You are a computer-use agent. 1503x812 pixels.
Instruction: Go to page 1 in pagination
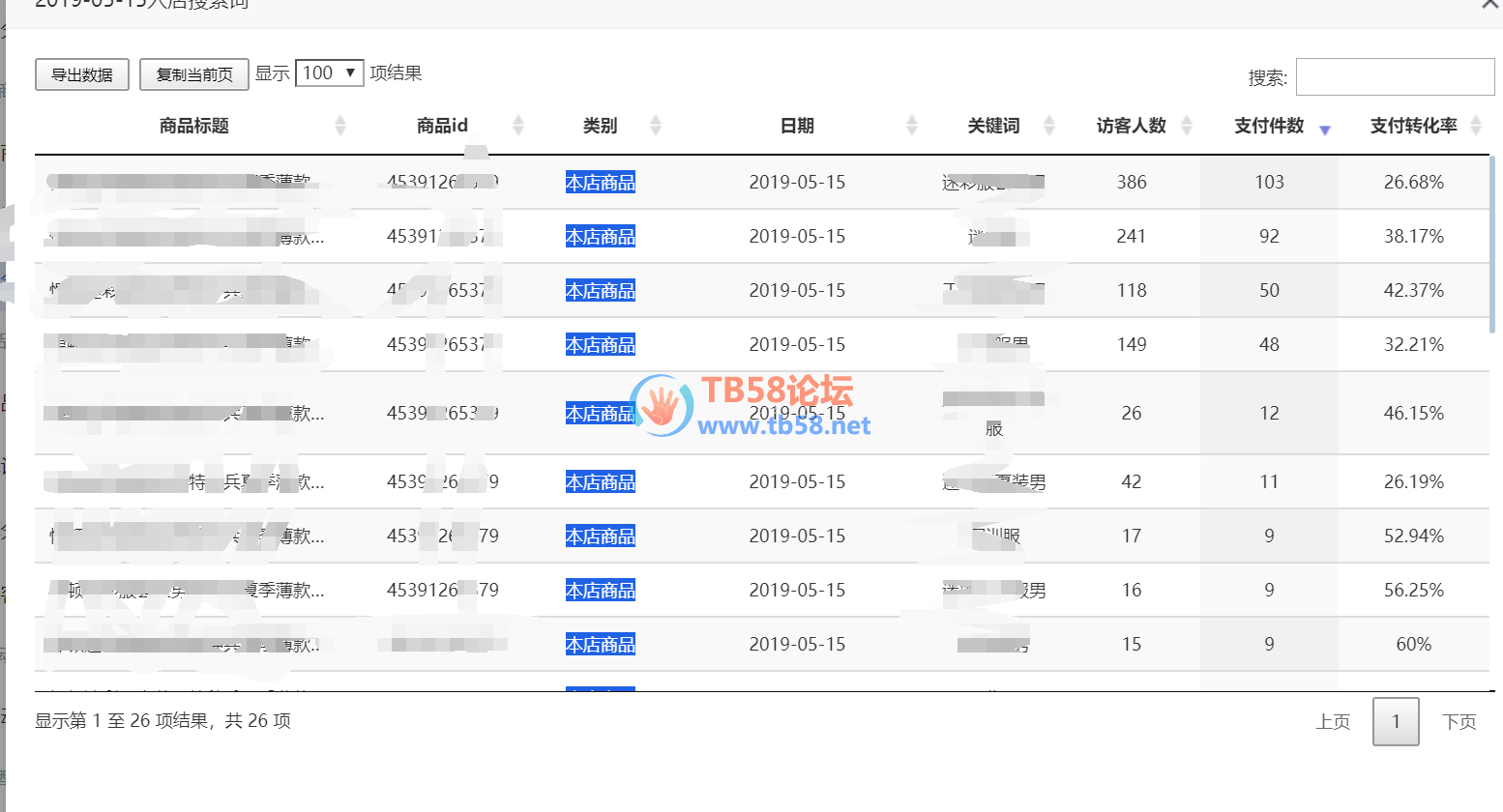tap(1395, 721)
